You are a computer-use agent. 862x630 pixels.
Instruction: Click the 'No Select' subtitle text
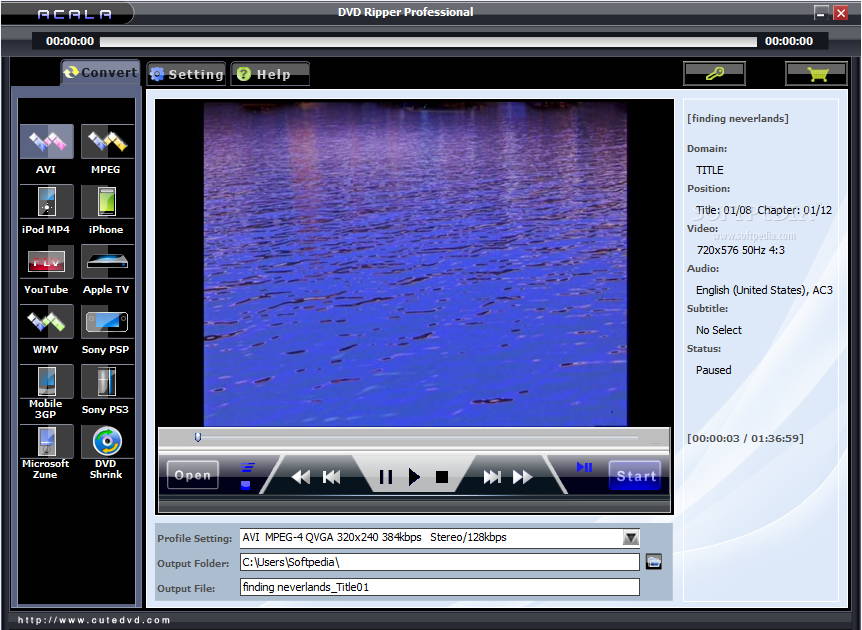pyautogui.click(x=719, y=330)
